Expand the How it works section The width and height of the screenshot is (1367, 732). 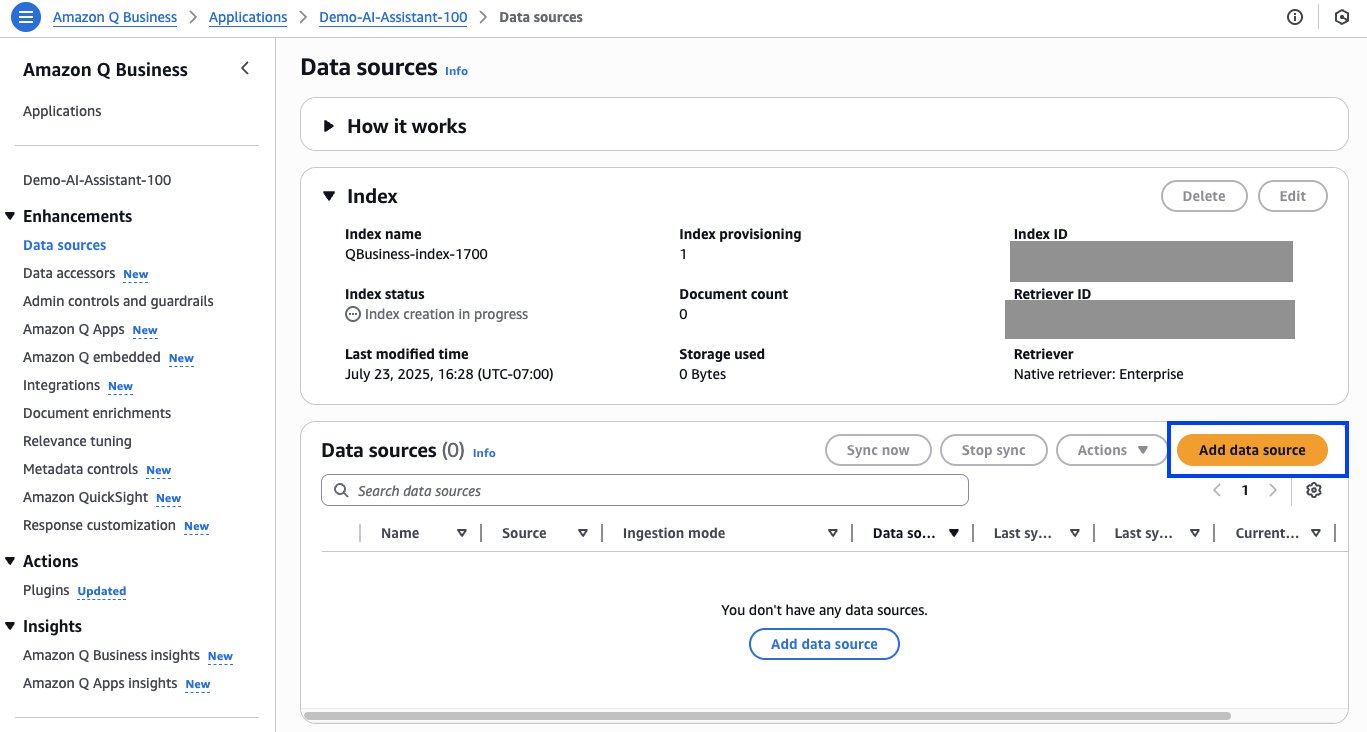[328, 126]
